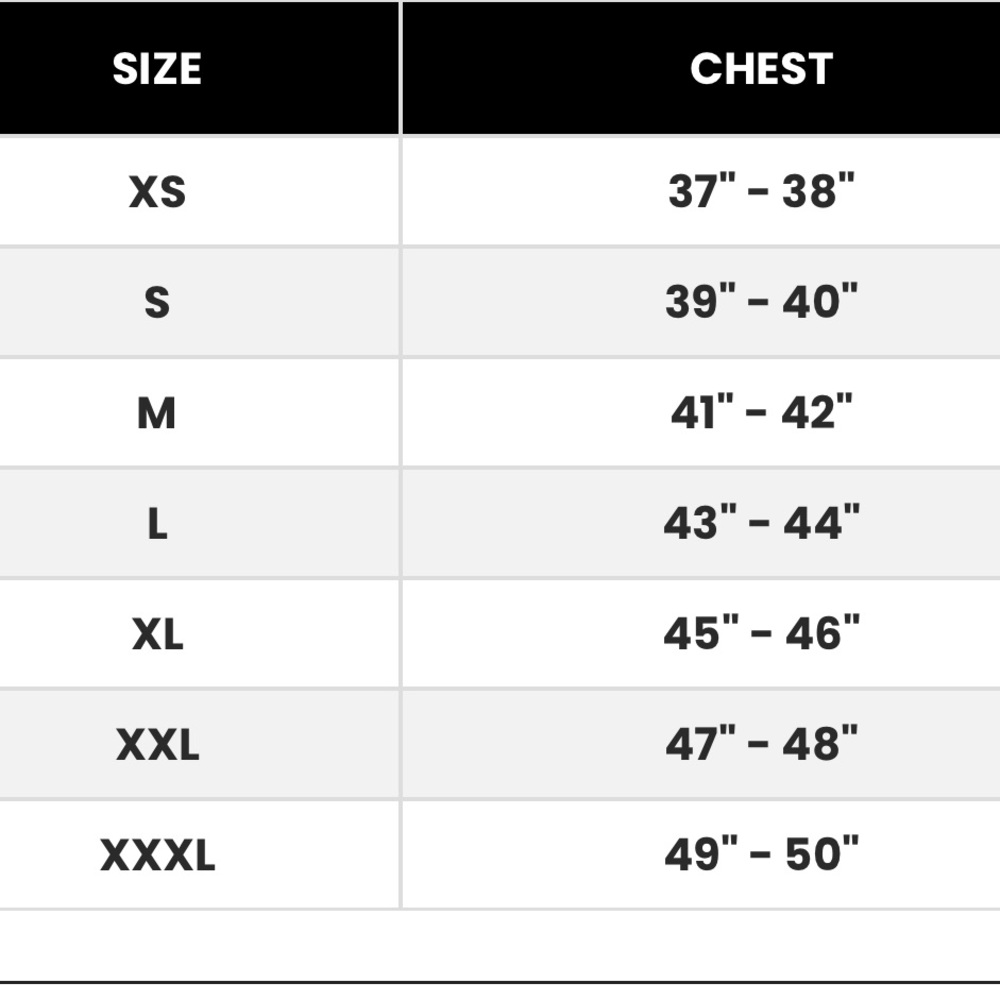This screenshot has height=1000, width=1000.
Task: Click the black horizontal line at the bottom of the chart
Action: [x=500, y=983]
